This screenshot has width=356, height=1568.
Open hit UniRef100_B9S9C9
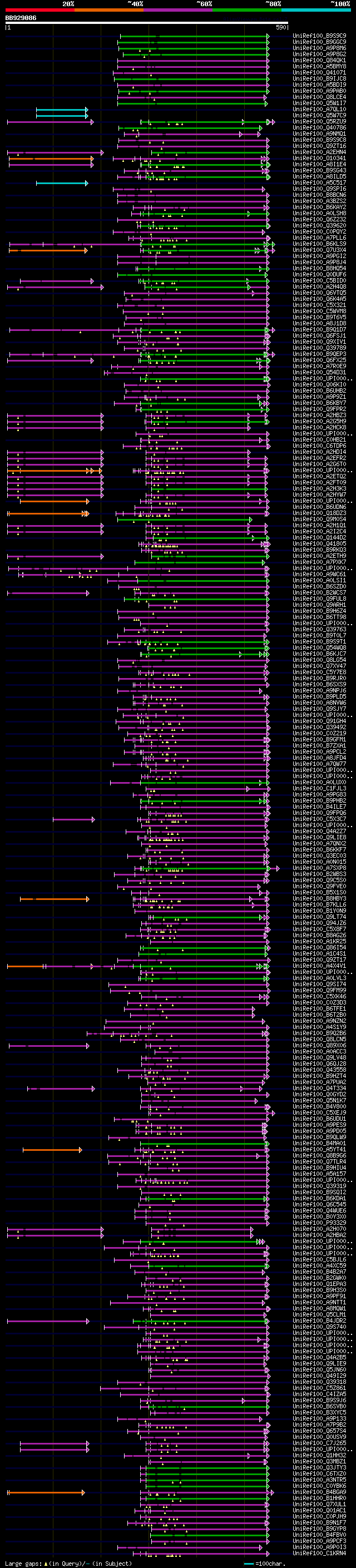(319, 36)
